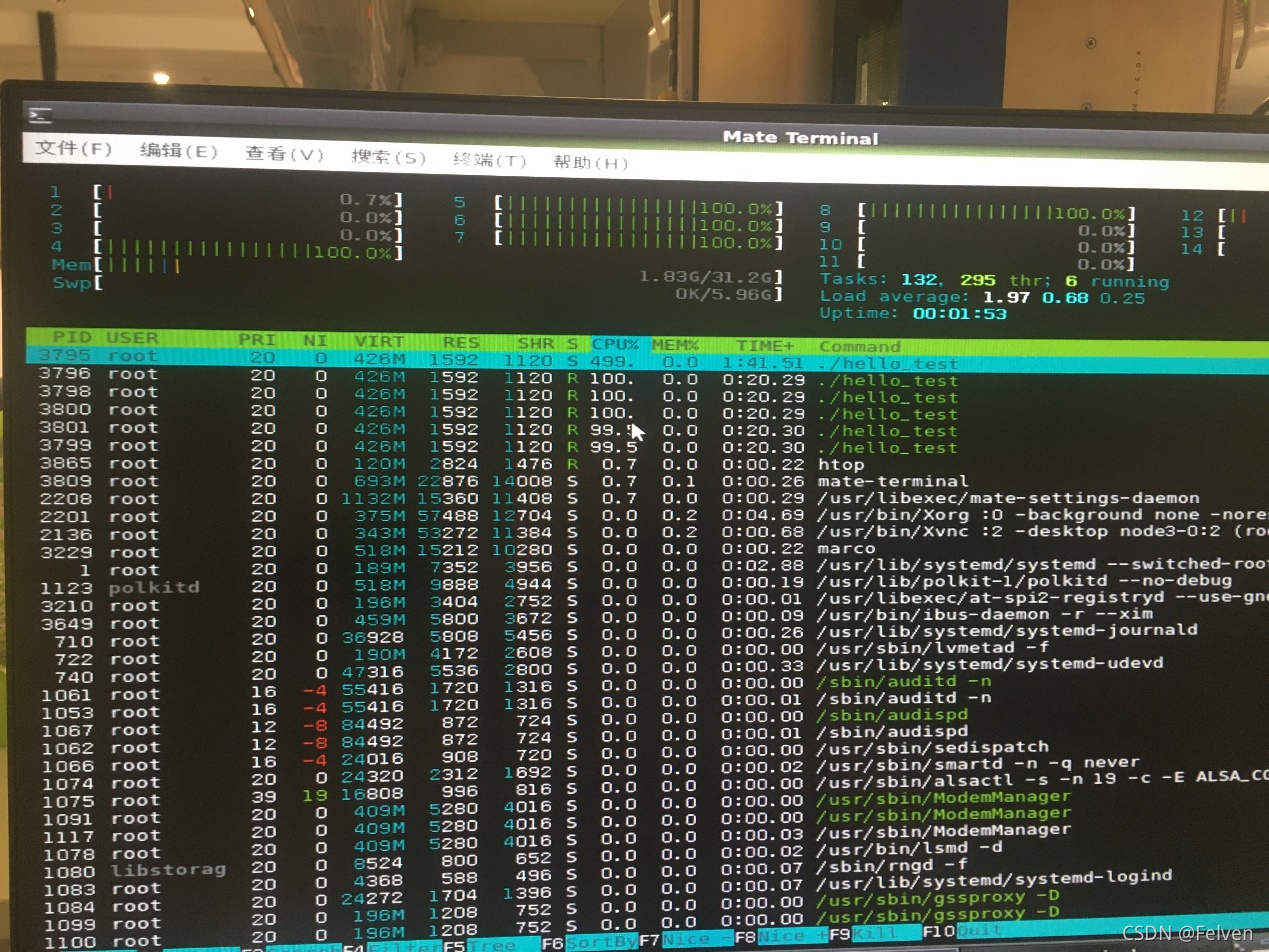Sort by the NI column header
The image size is (1269, 952).
point(315,341)
